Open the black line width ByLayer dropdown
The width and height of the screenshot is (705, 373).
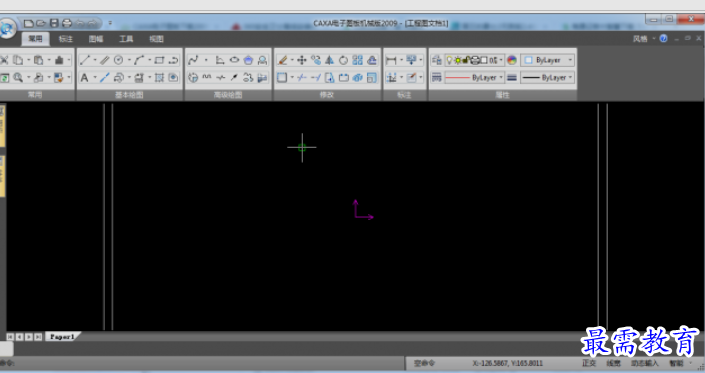548,77
